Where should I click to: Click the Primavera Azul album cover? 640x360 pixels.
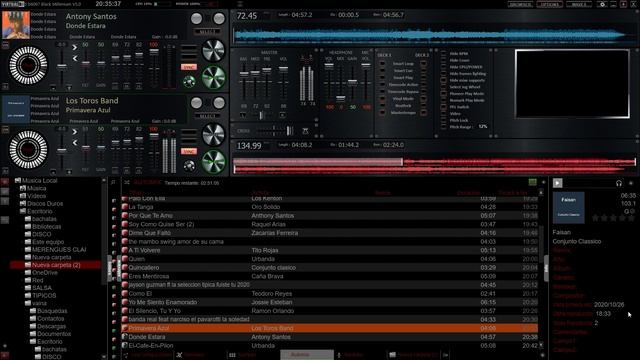(16, 109)
